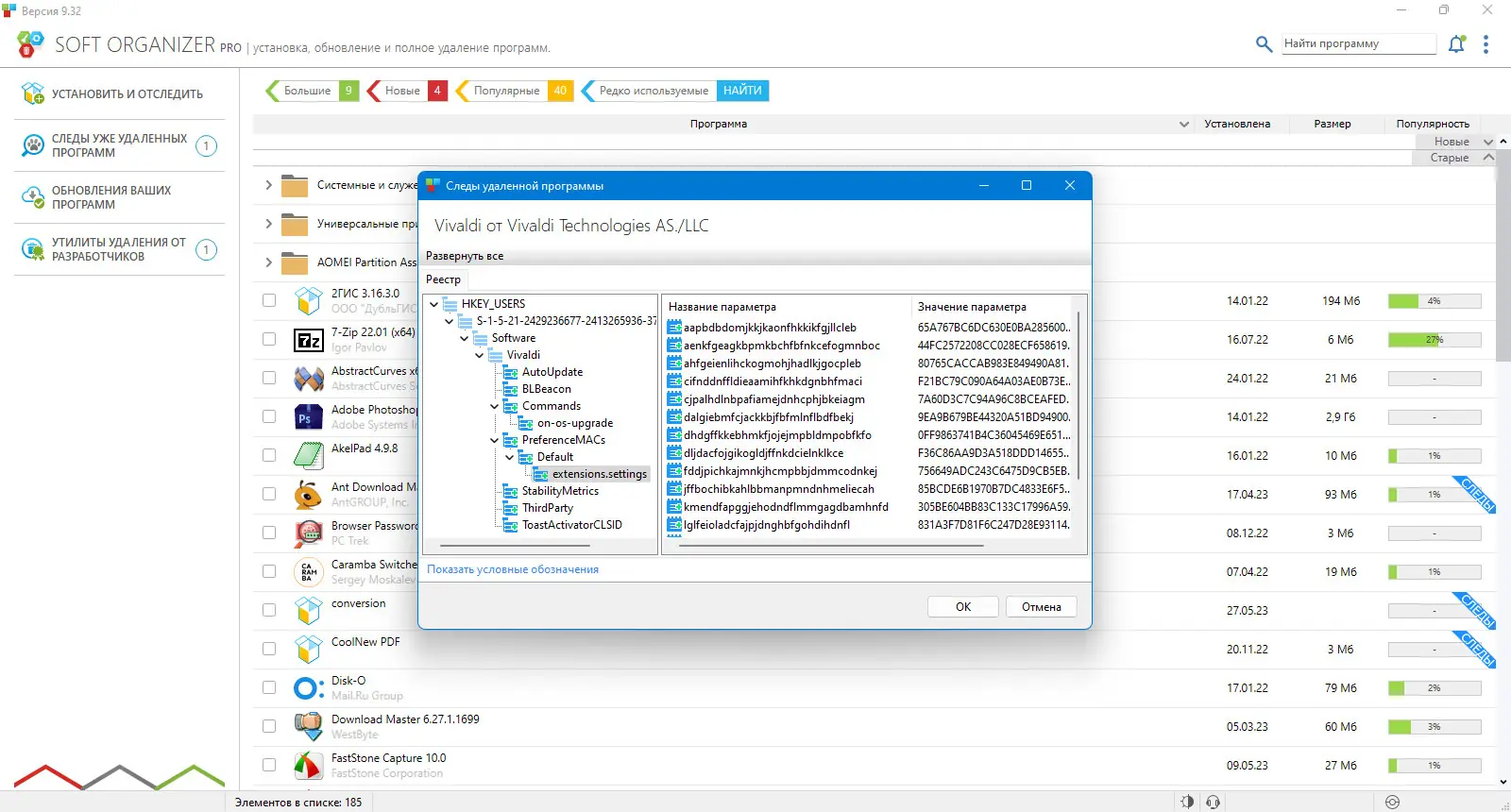Click the search magnifier icon

(1264, 44)
